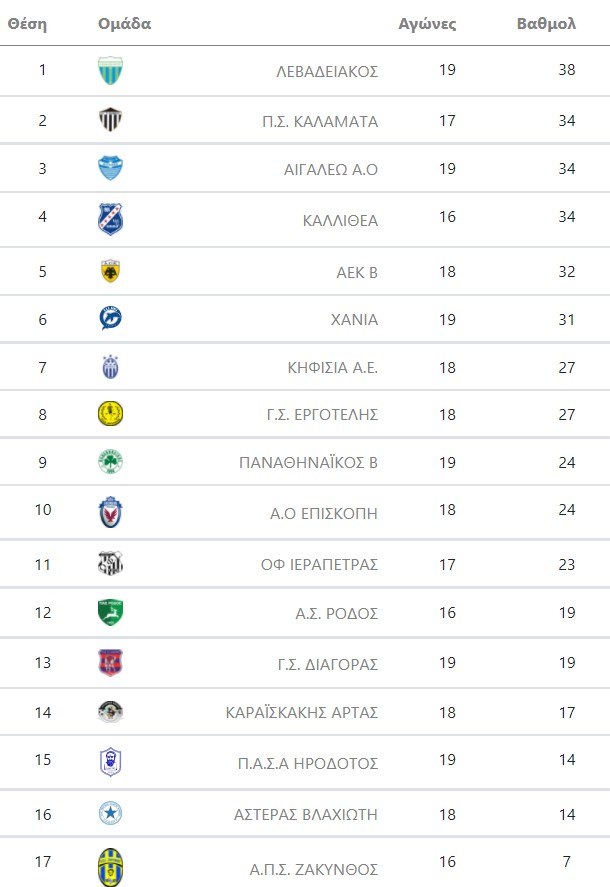Click the ΛΕΒΑΔΕΙΑΚΟΣ team crest
The width and height of the screenshot is (610, 887).
tap(110, 71)
